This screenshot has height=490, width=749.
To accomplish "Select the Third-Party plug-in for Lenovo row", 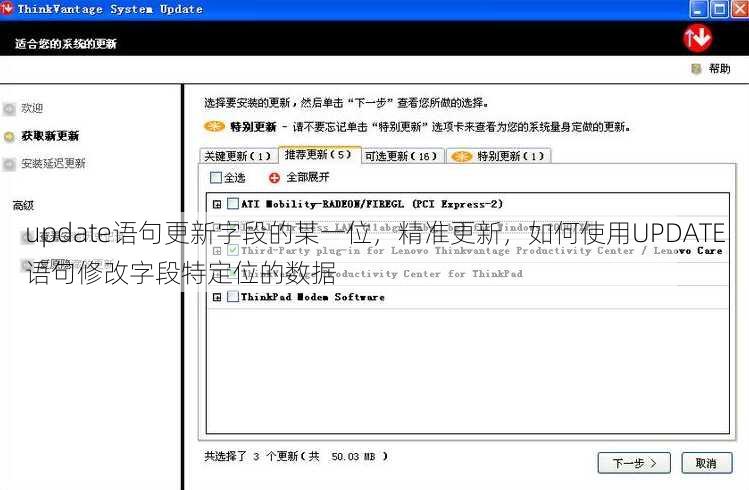I will click(x=468, y=250).
